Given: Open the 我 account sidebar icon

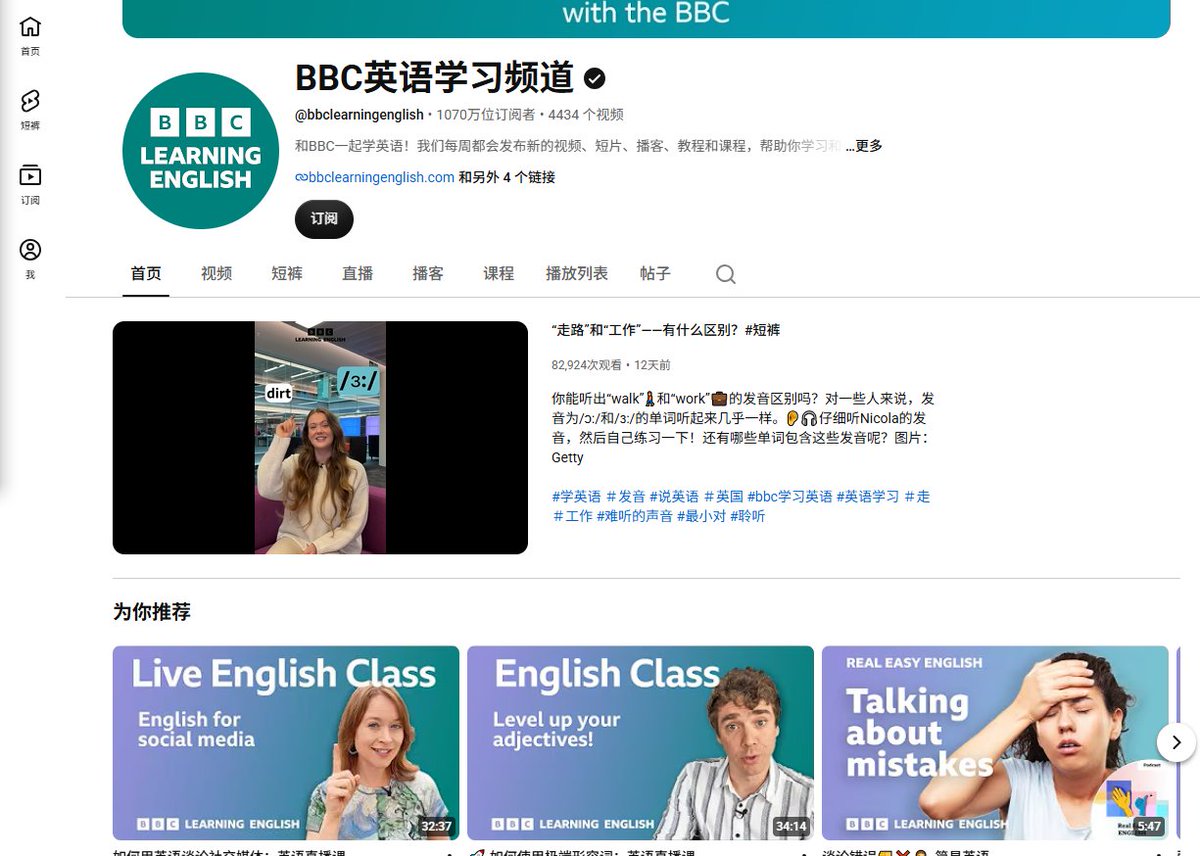Looking at the screenshot, I should point(30,259).
